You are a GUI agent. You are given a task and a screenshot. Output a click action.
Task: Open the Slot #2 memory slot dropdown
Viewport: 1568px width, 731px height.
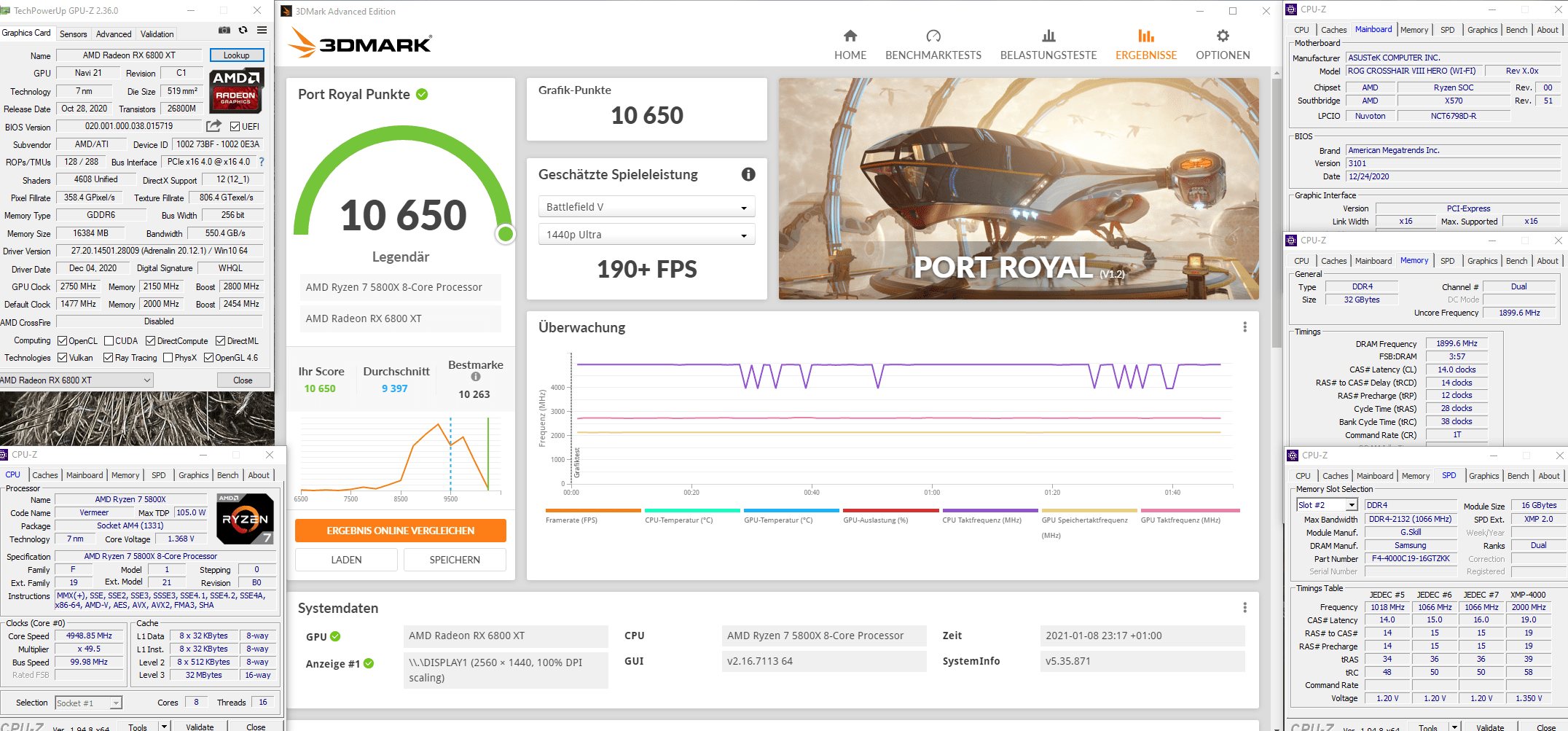point(1327,505)
